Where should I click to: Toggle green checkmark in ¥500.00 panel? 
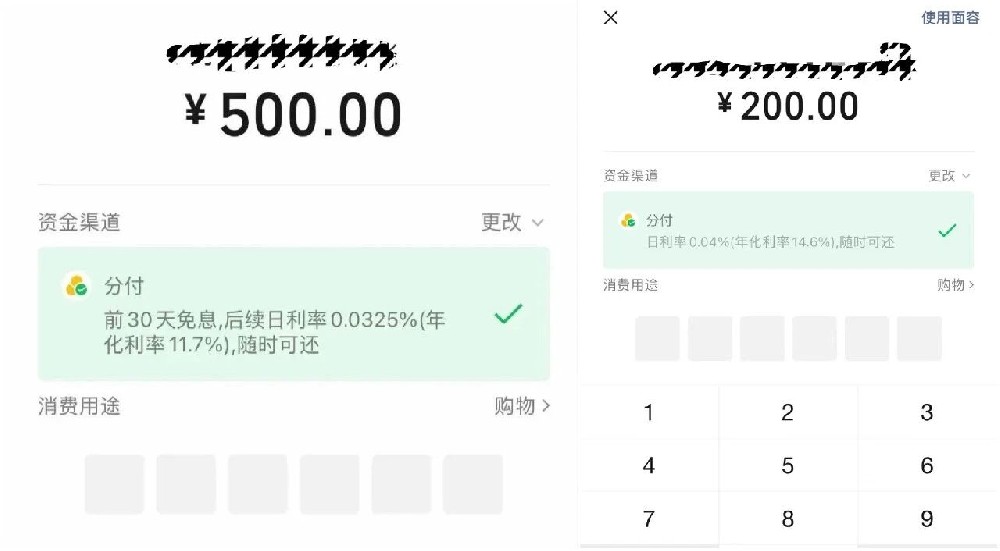pos(508,315)
